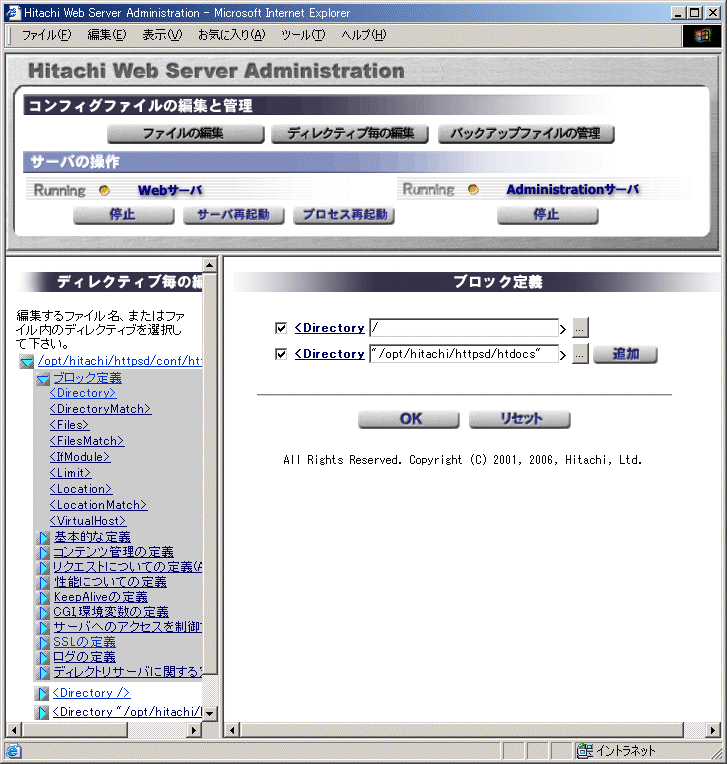The width and height of the screenshot is (727, 764).
Task: Click the browse button for the htdocs directory field
Action: pyautogui.click(x=580, y=354)
